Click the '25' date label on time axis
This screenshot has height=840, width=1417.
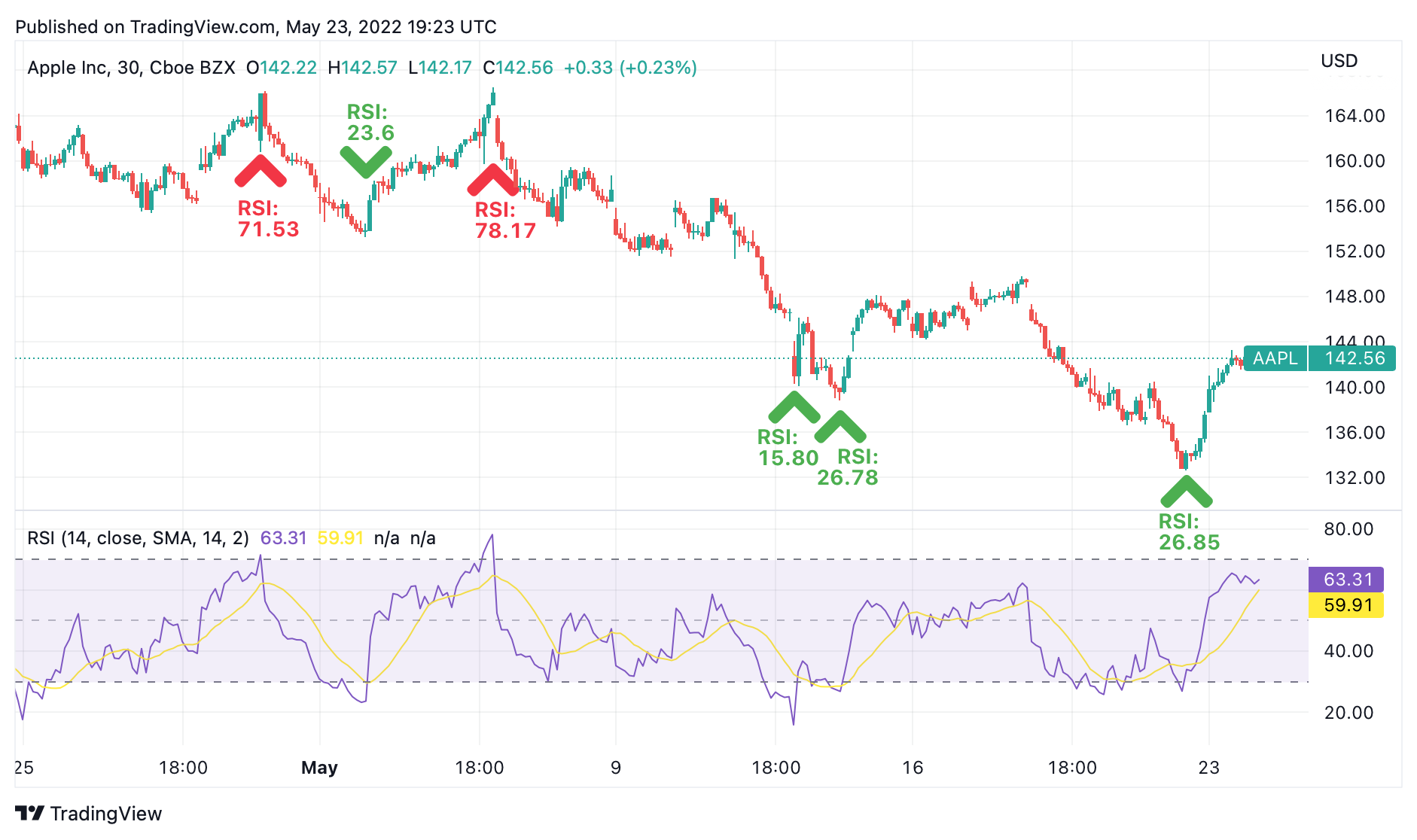(24, 768)
